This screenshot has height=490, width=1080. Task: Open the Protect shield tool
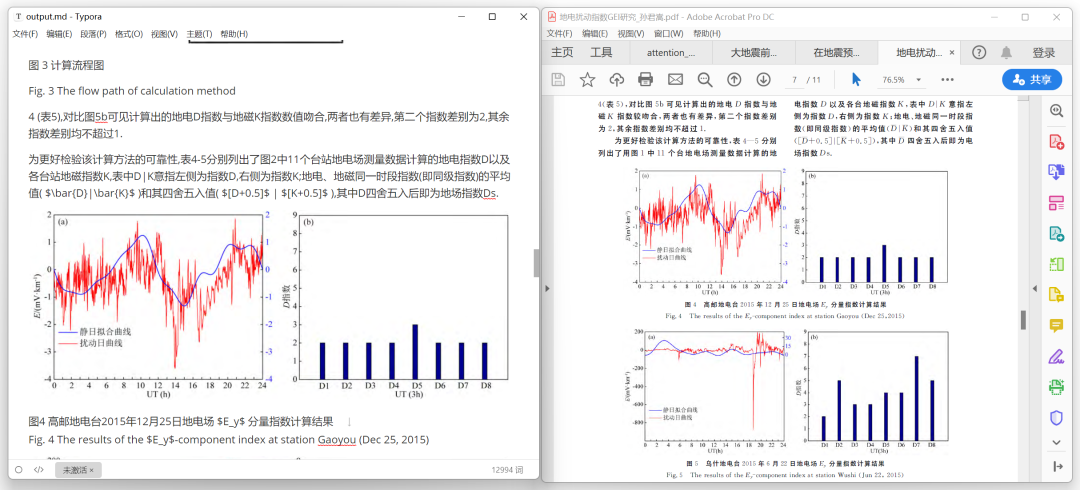pos(1057,417)
